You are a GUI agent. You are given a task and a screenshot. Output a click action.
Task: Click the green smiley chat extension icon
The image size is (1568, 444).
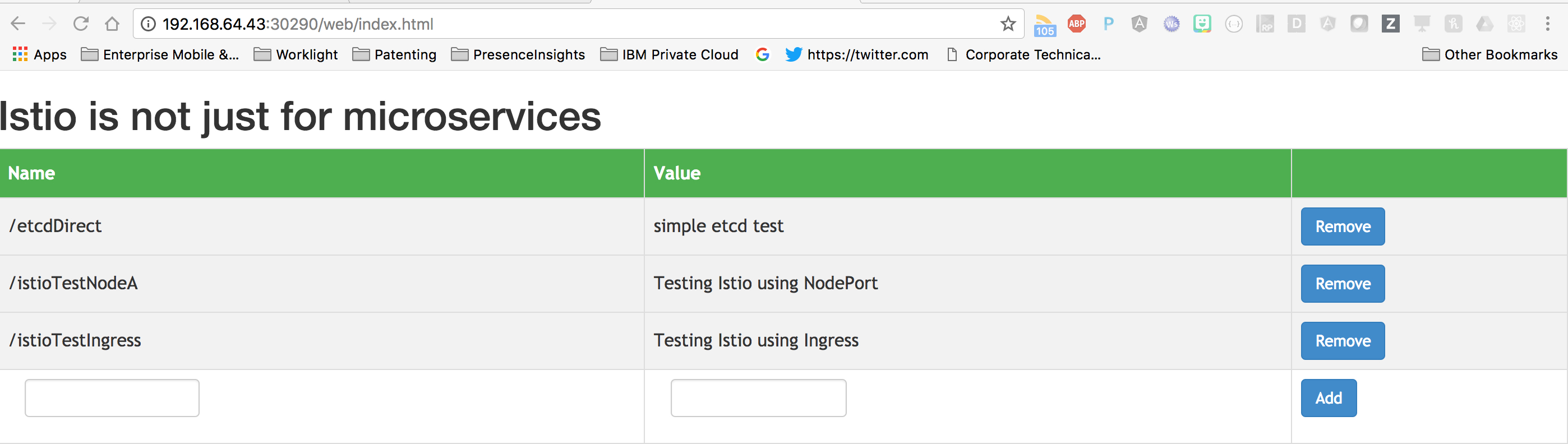pyautogui.click(x=1202, y=24)
